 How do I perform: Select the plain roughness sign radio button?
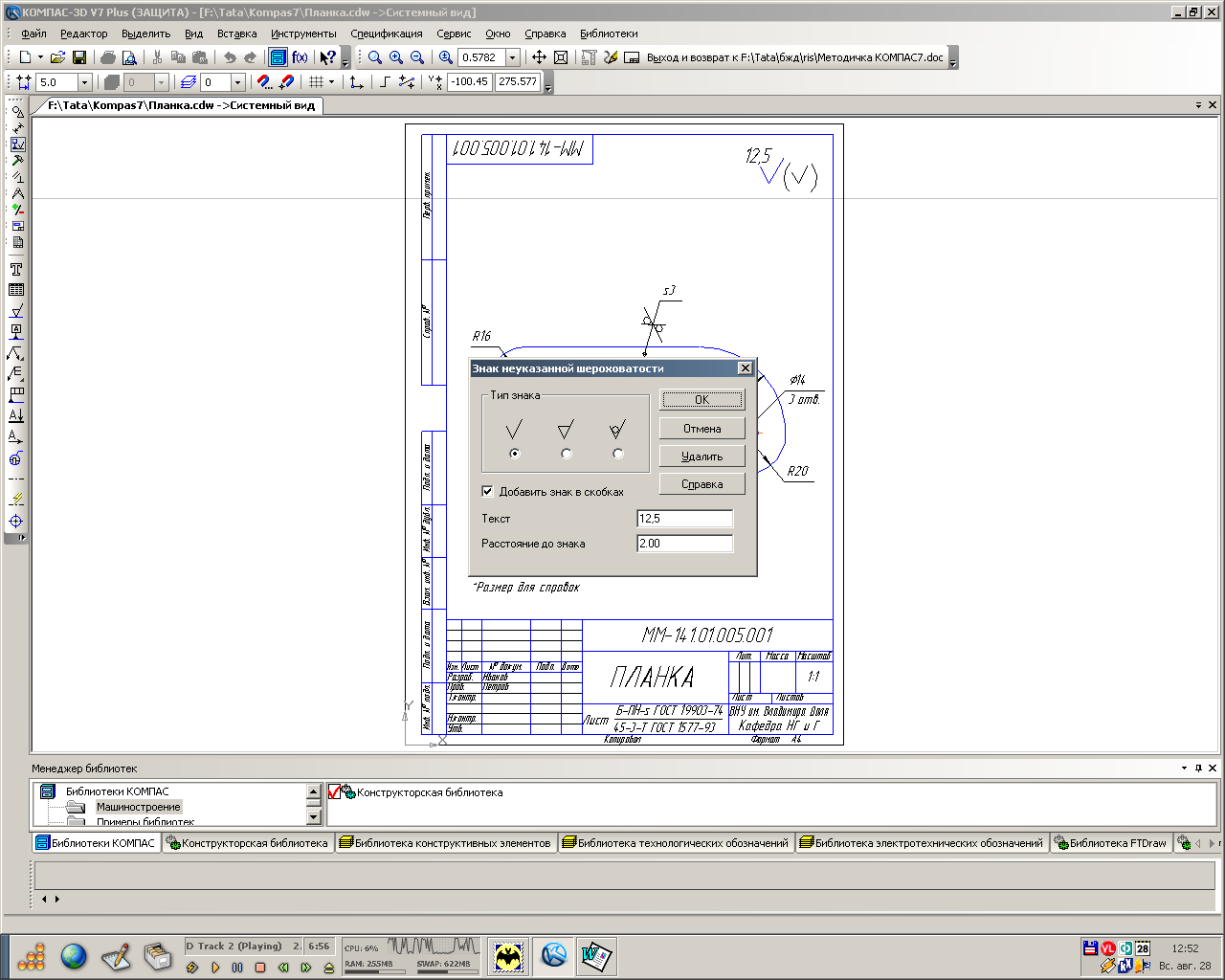tap(515, 454)
